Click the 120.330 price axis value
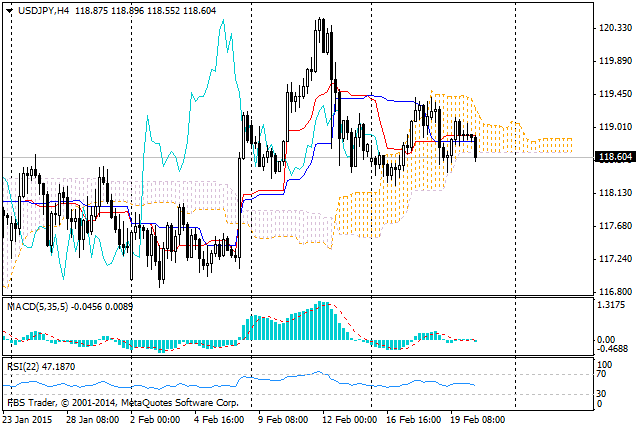 [x=613, y=27]
